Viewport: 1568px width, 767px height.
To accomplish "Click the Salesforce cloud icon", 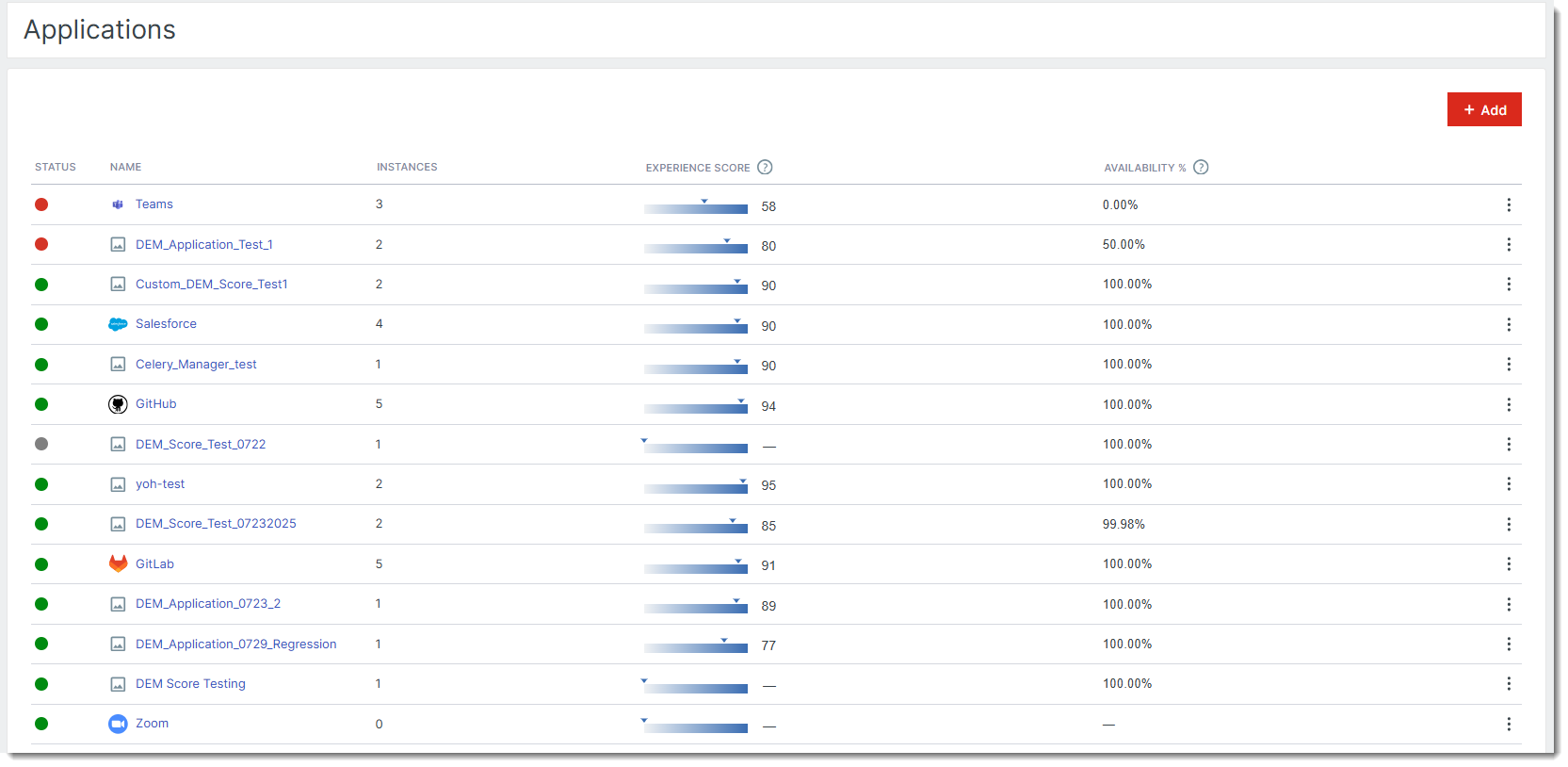I will tap(118, 324).
